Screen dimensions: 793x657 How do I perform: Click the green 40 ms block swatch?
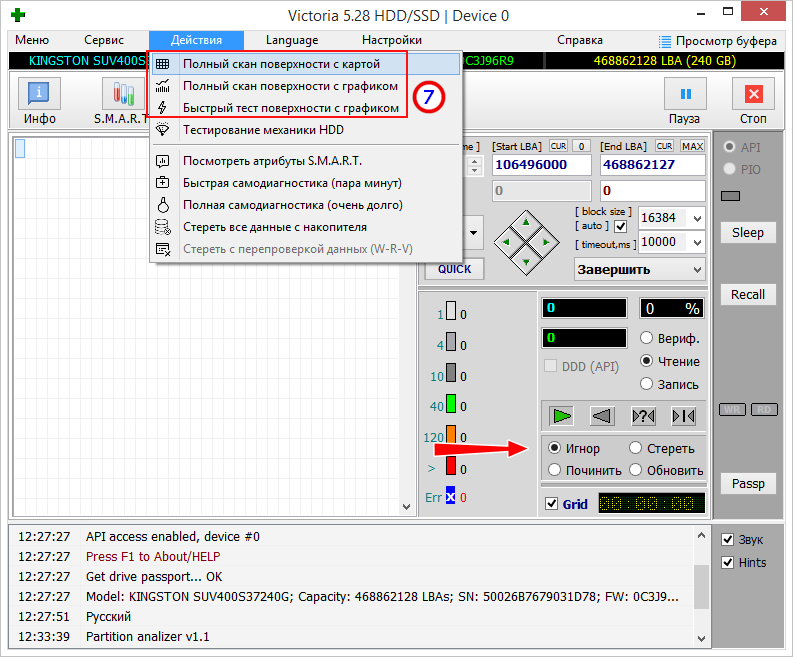point(450,404)
